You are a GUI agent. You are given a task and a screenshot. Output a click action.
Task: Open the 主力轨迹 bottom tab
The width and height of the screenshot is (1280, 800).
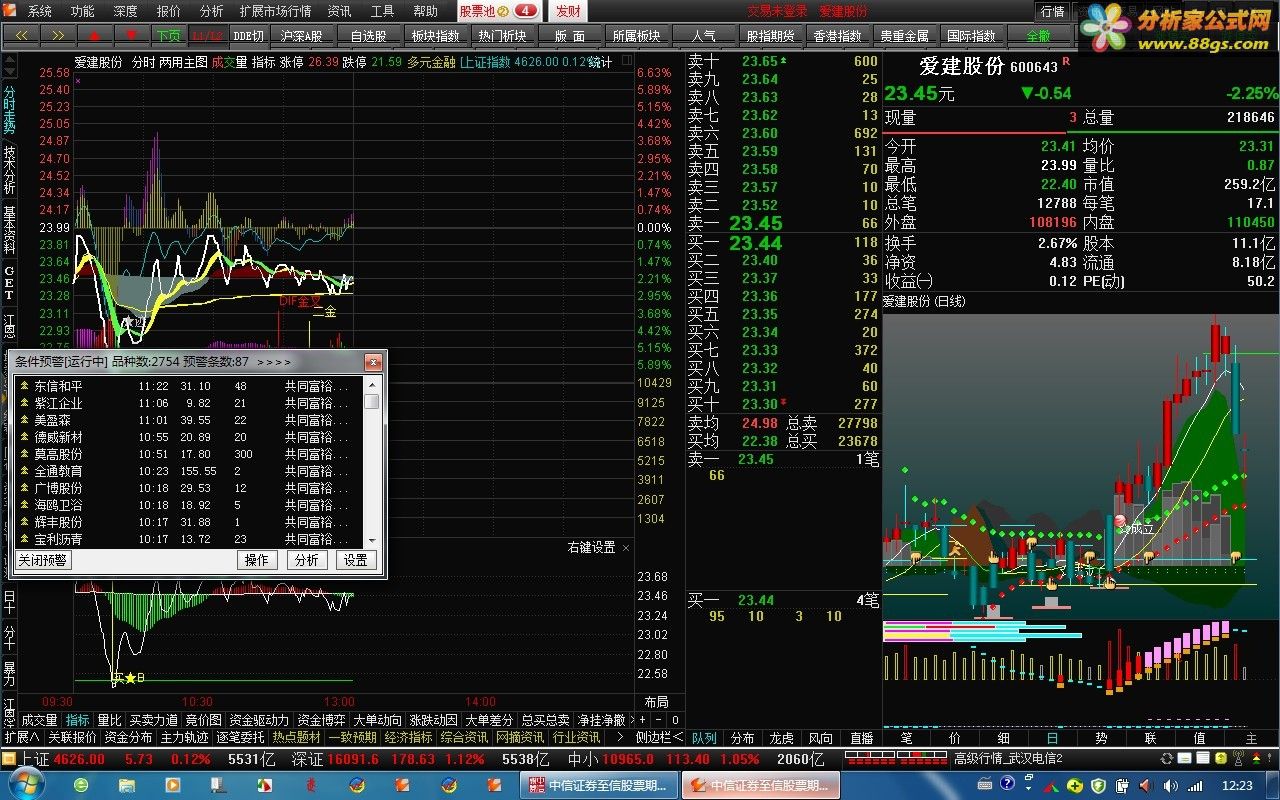(x=185, y=737)
